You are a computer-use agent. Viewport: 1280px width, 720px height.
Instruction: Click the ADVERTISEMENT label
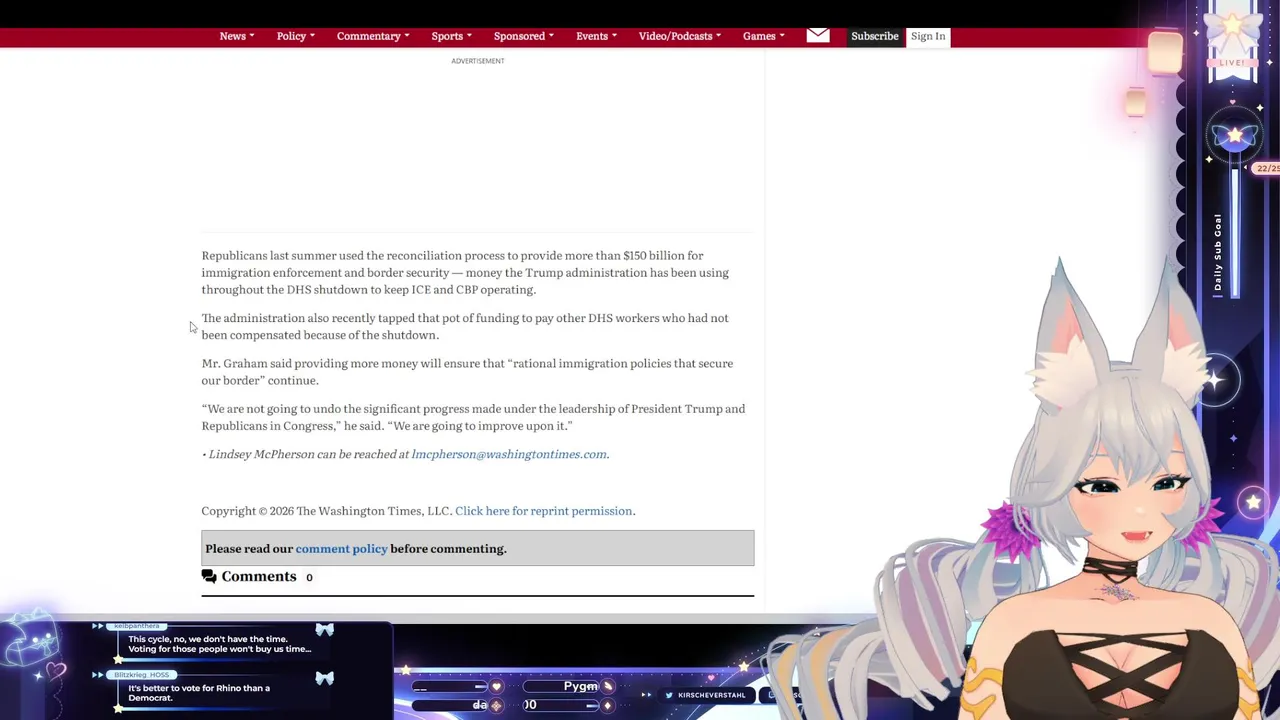(478, 61)
